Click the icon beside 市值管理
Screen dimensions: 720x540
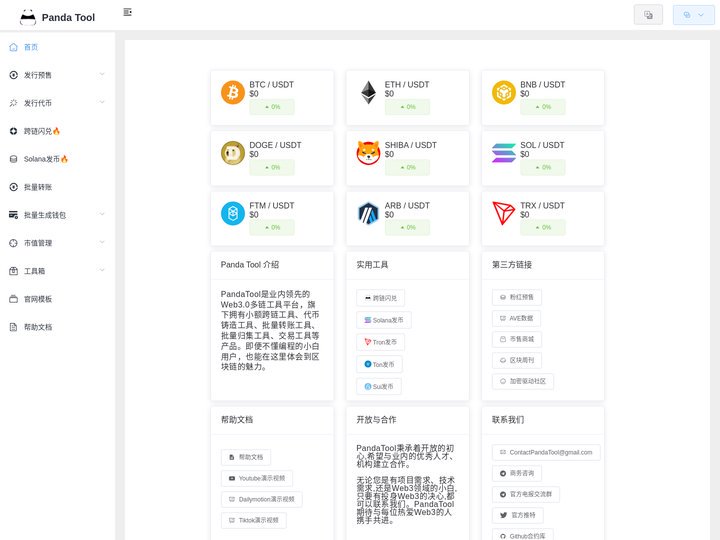point(13,243)
